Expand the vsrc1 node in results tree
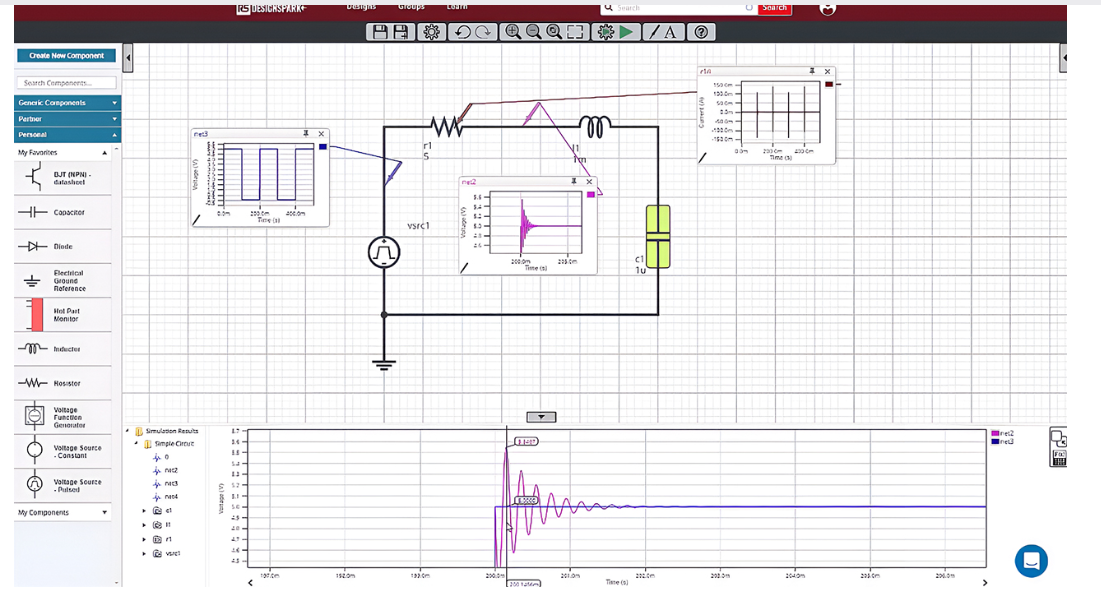Screen dimensions: 1101x598 144,553
